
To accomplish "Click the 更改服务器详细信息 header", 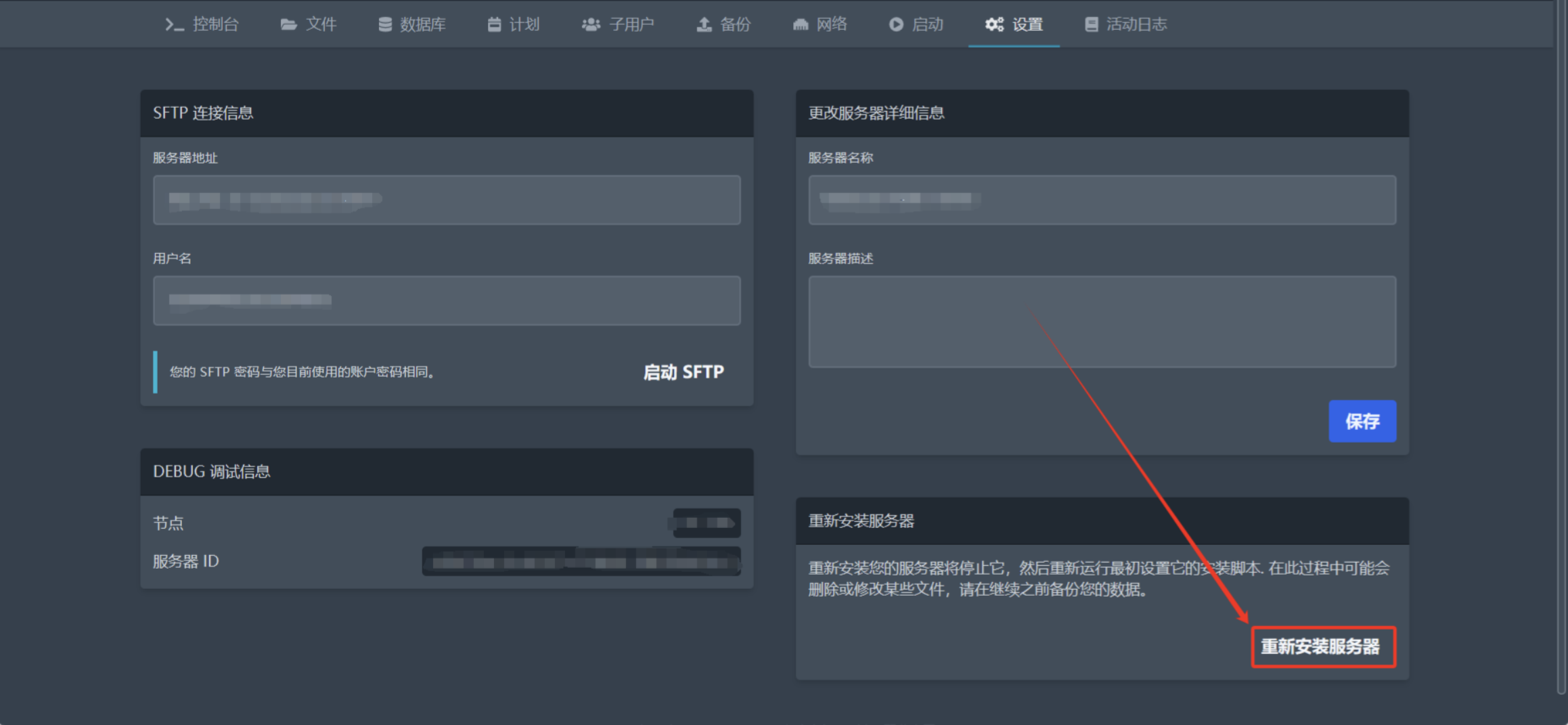I will (x=1102, y=113).
